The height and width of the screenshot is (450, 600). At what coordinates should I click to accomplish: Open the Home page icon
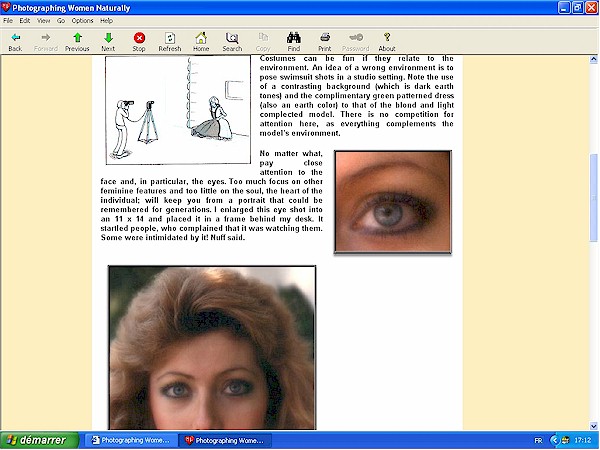pos(201,38)
